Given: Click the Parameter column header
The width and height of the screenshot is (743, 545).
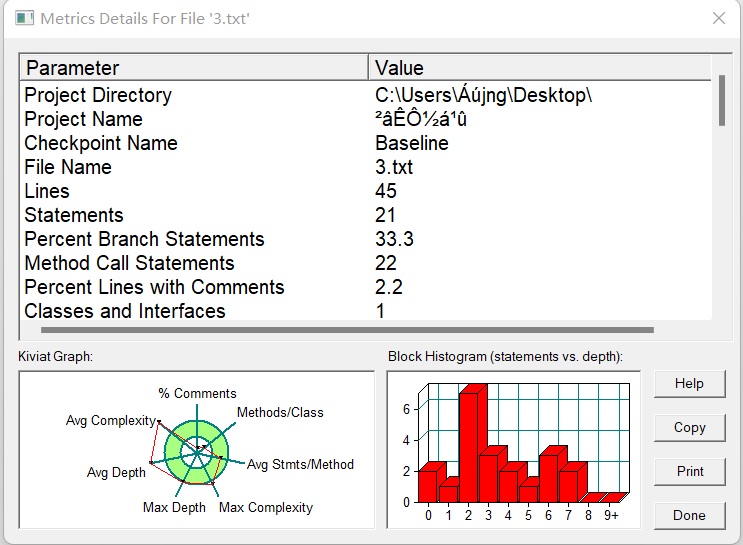Looking at the screenshot, I should click(x=194, y=68).
